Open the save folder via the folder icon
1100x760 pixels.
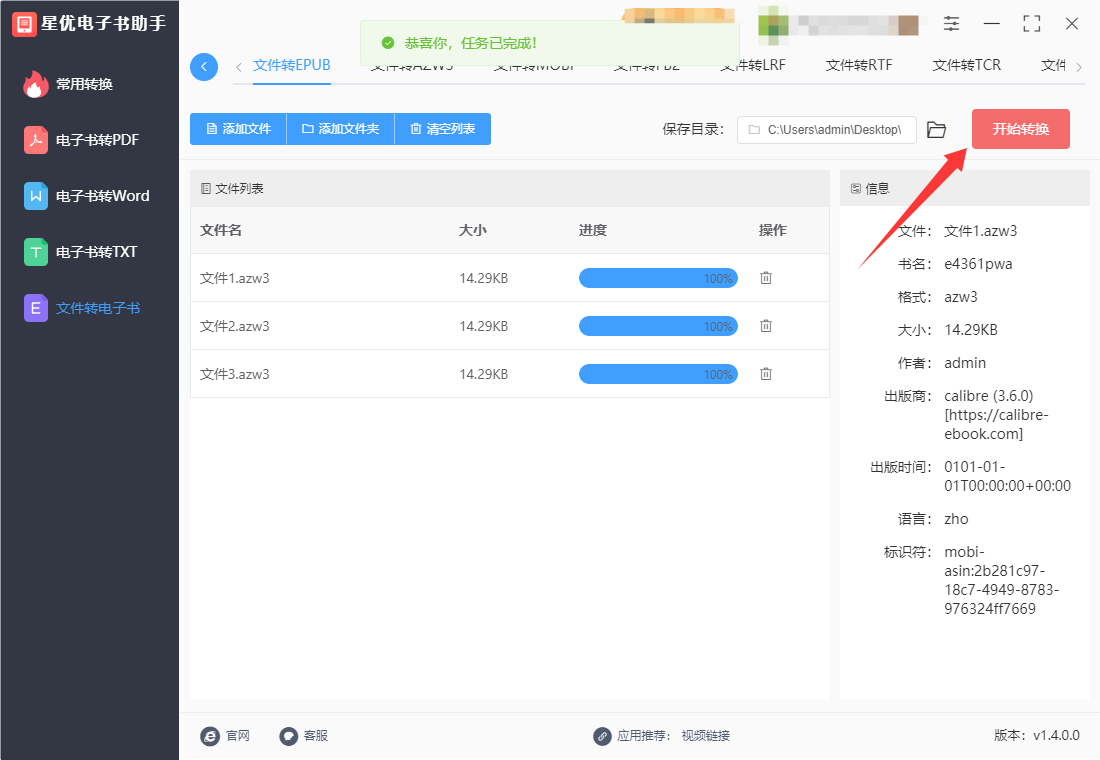[x=936, y=130]
